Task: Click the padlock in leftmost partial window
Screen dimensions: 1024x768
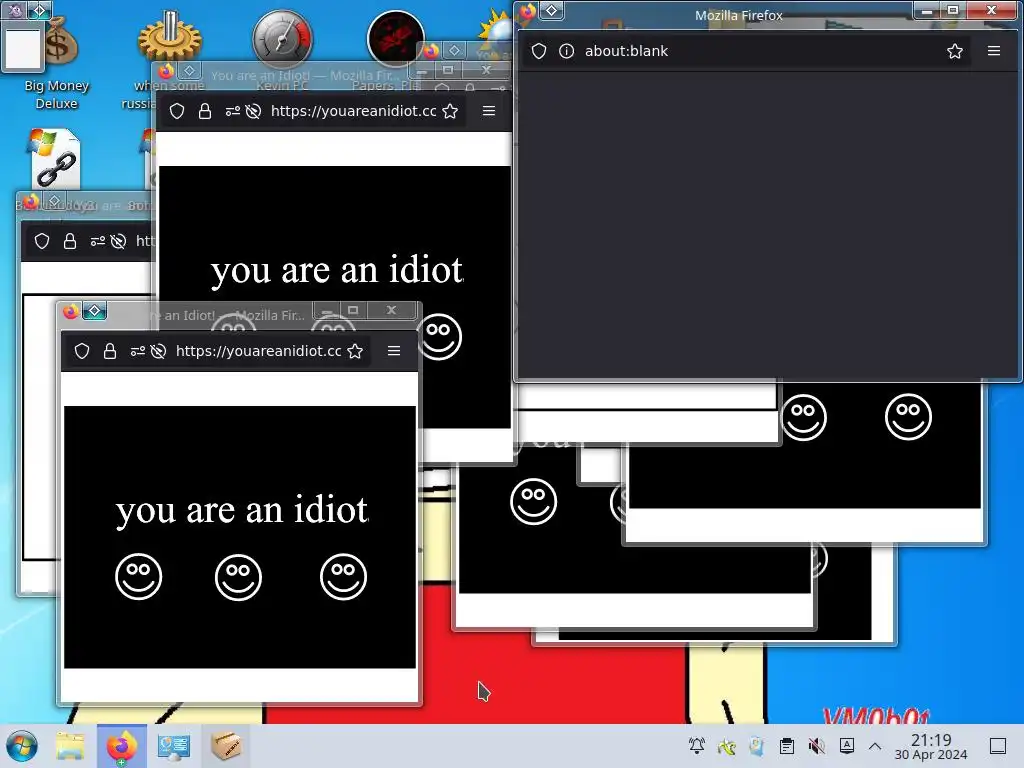Action: (70, 241)
